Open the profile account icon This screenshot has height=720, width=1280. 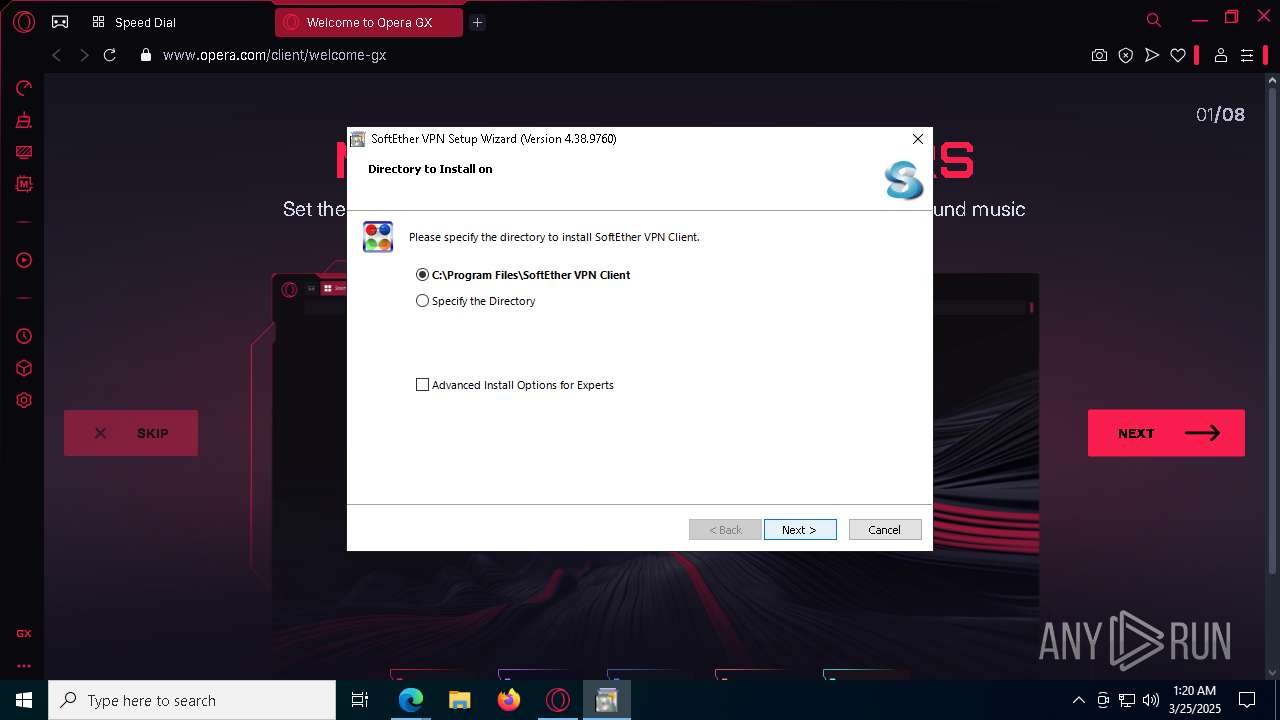pos(1220,56)
